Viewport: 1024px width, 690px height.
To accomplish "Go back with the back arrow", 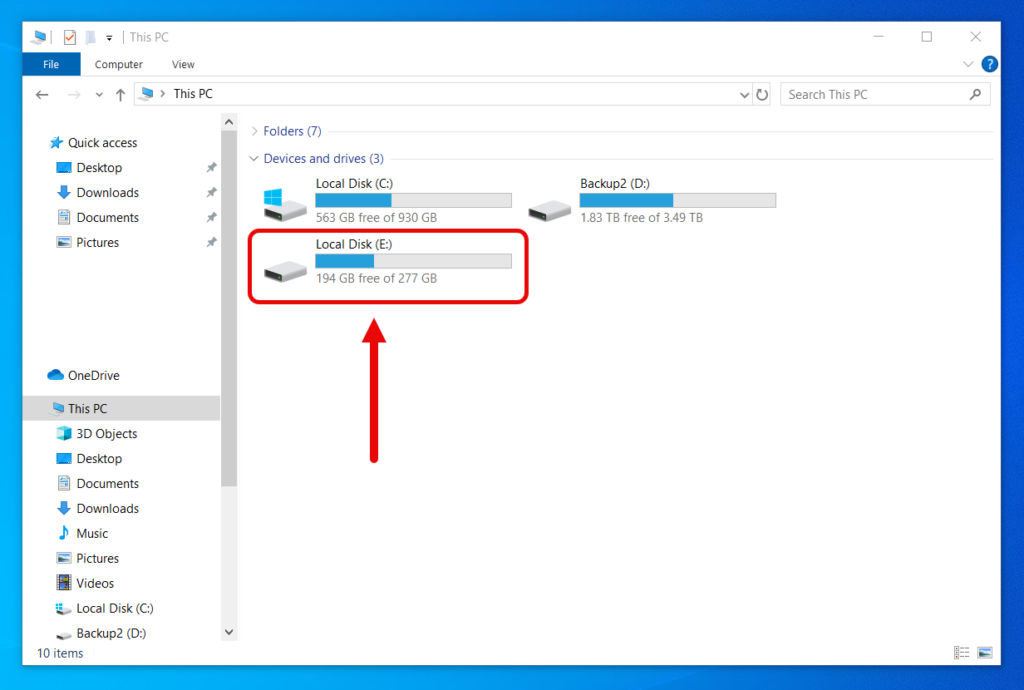I will [x=42, y=95].
